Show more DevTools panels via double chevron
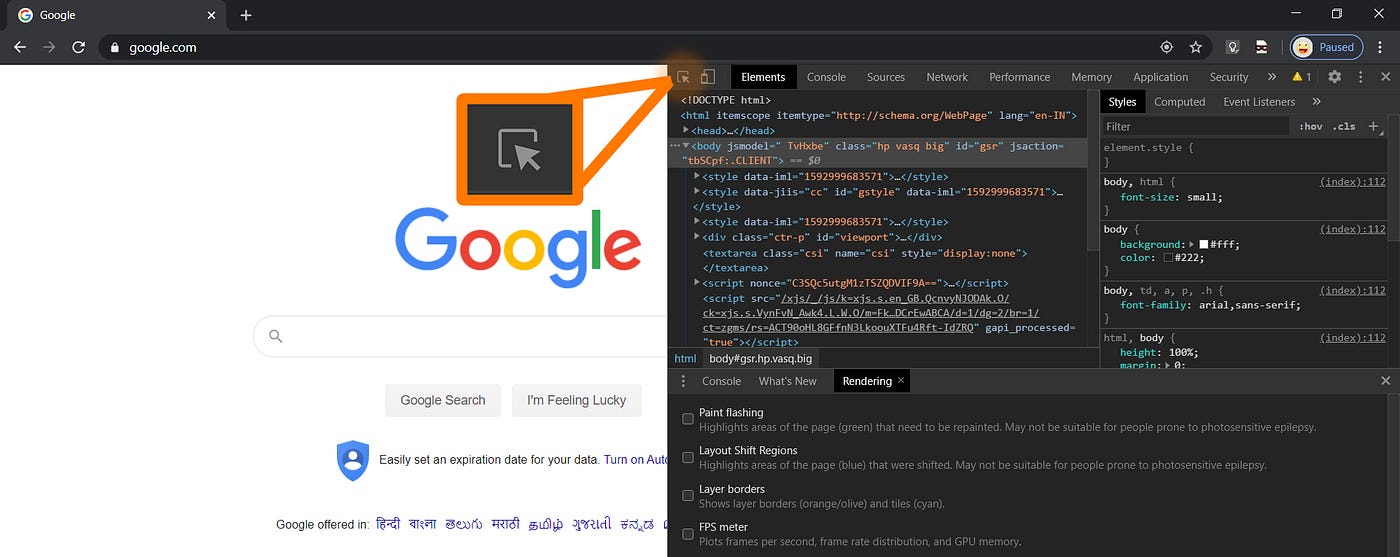This screenshot has height=557, width=1400. click(x=1272, y=77)
